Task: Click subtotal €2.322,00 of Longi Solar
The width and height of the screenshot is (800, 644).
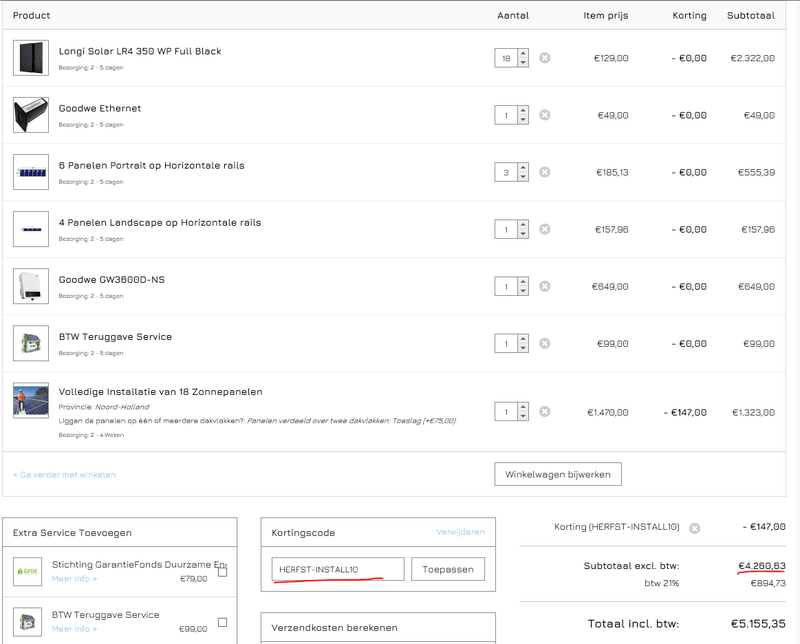Action: point(753,58)
